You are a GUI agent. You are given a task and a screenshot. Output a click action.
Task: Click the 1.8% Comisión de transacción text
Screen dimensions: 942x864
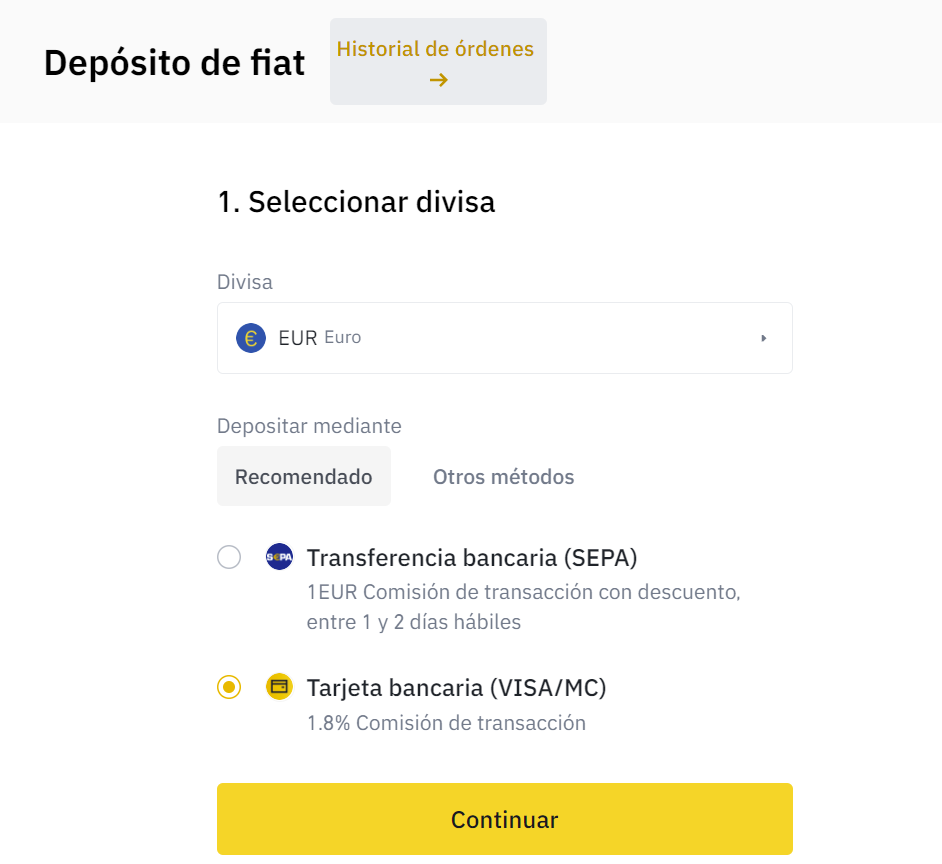(446, 723)
